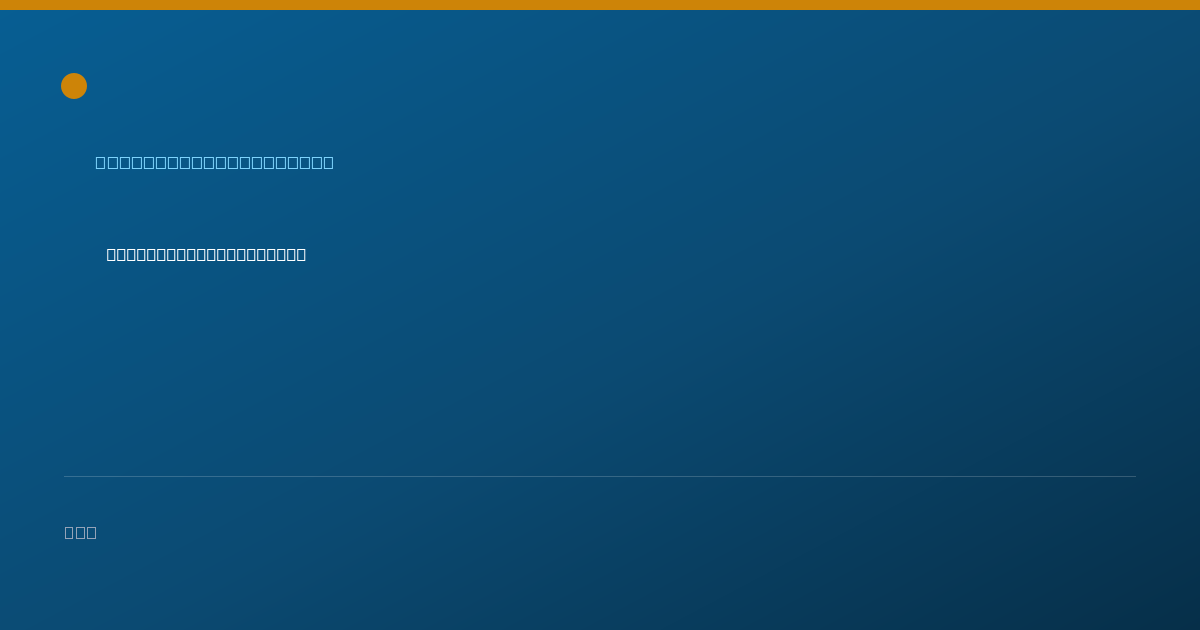Click the last box of the white text
The image size is (1200, 630).
pos(300,254)
